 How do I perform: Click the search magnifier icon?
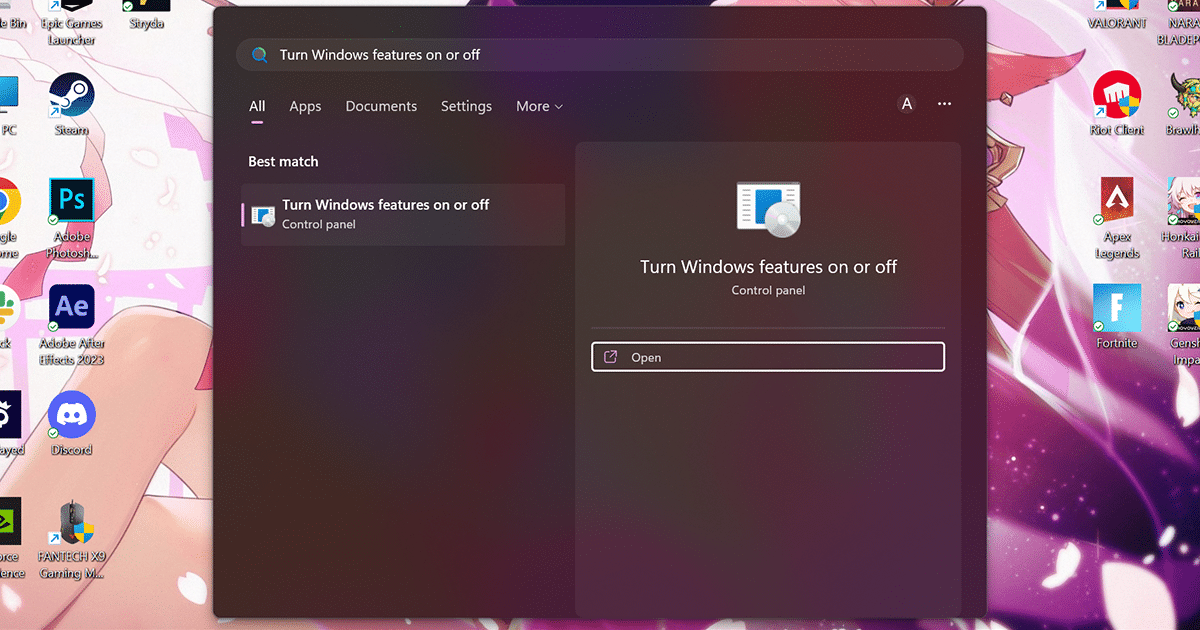coord(260,55)
